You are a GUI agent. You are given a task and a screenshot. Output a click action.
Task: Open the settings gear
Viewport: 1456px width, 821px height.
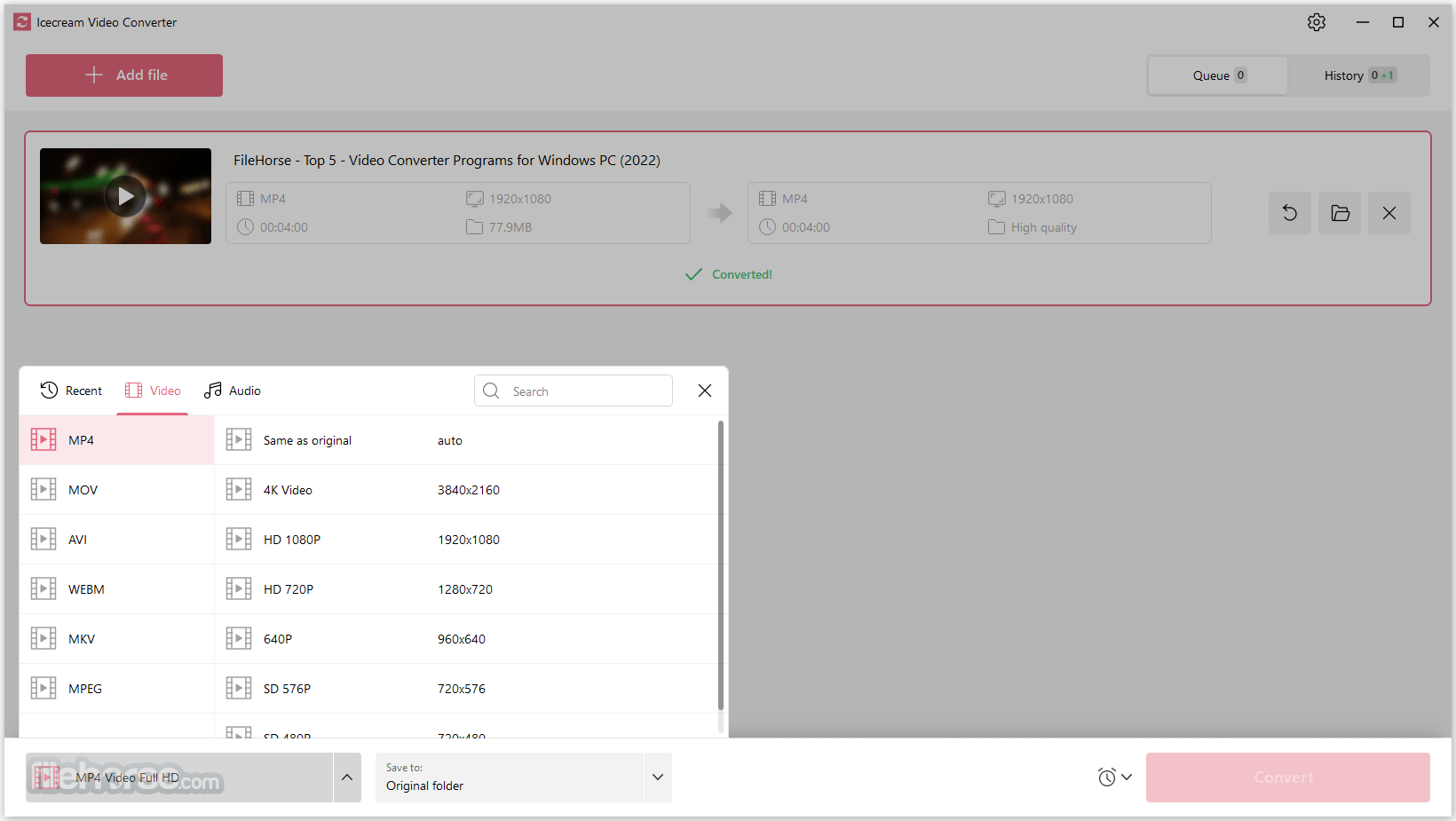pyautogui.click(x=1317, y=22)
